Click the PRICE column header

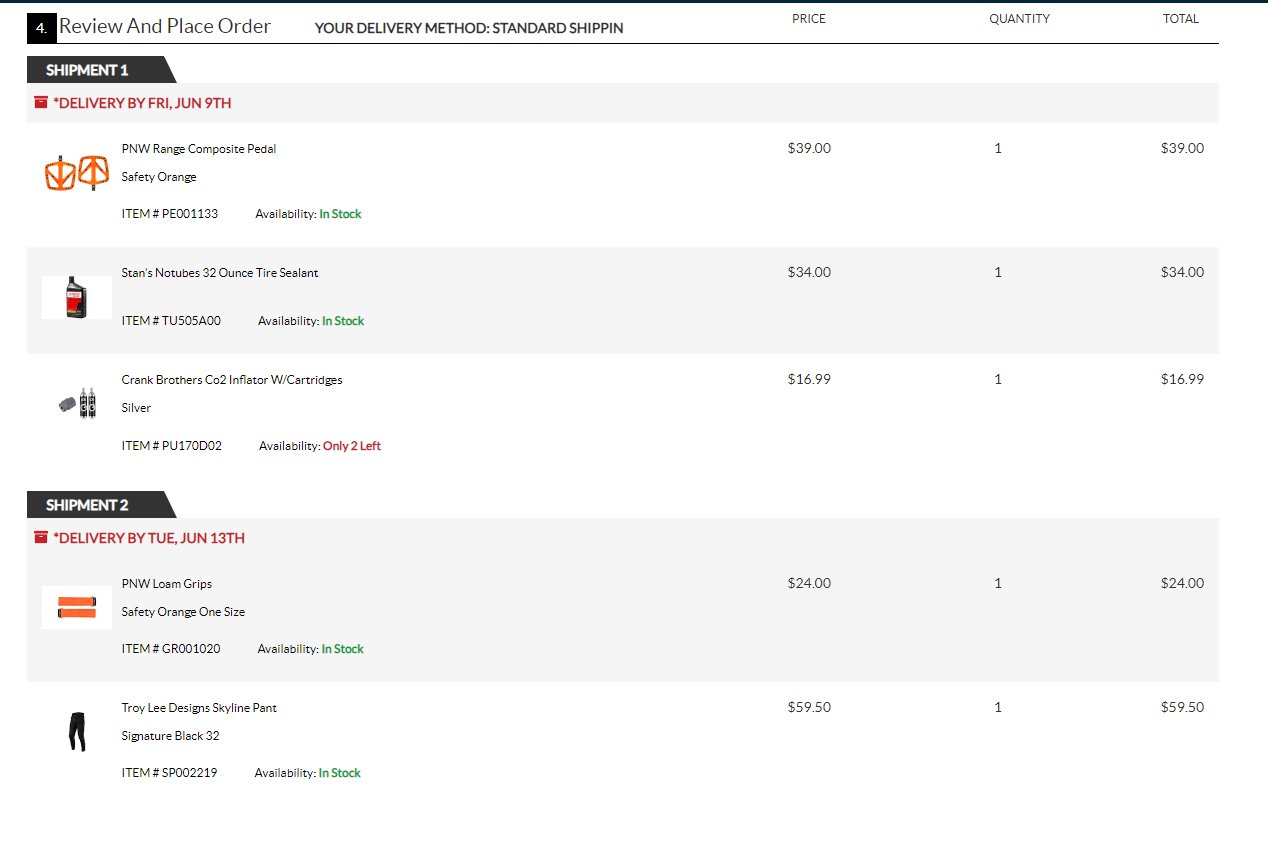point(809,19)
